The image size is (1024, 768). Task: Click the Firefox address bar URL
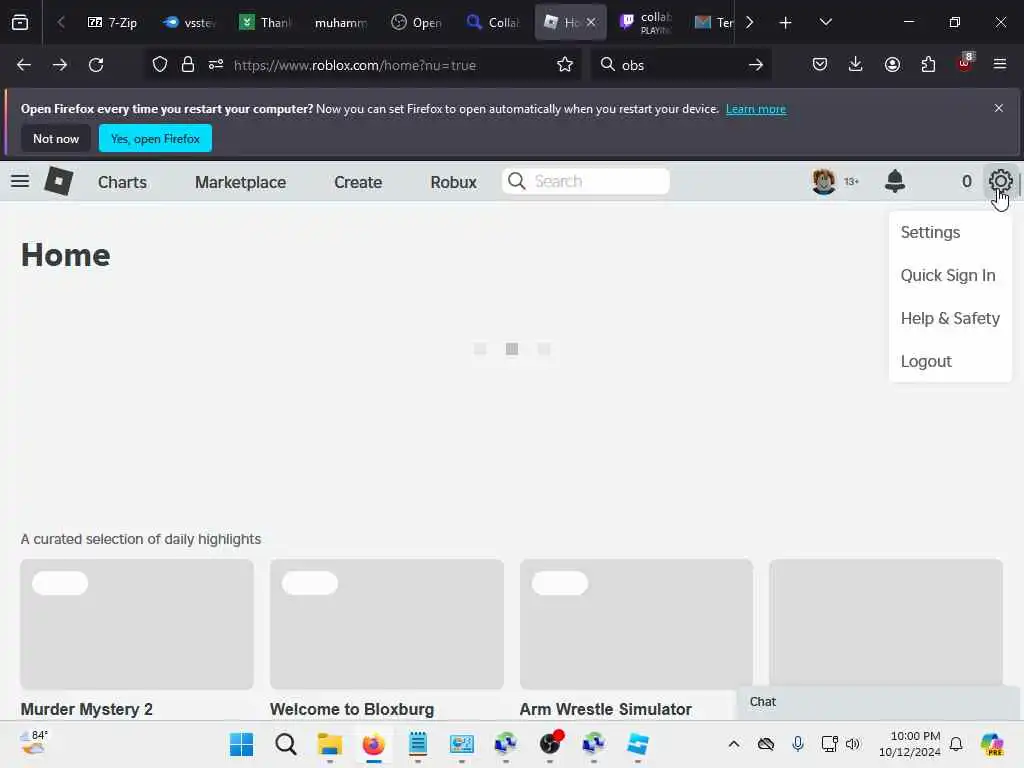pyautogui.click(x=355, y=65)
